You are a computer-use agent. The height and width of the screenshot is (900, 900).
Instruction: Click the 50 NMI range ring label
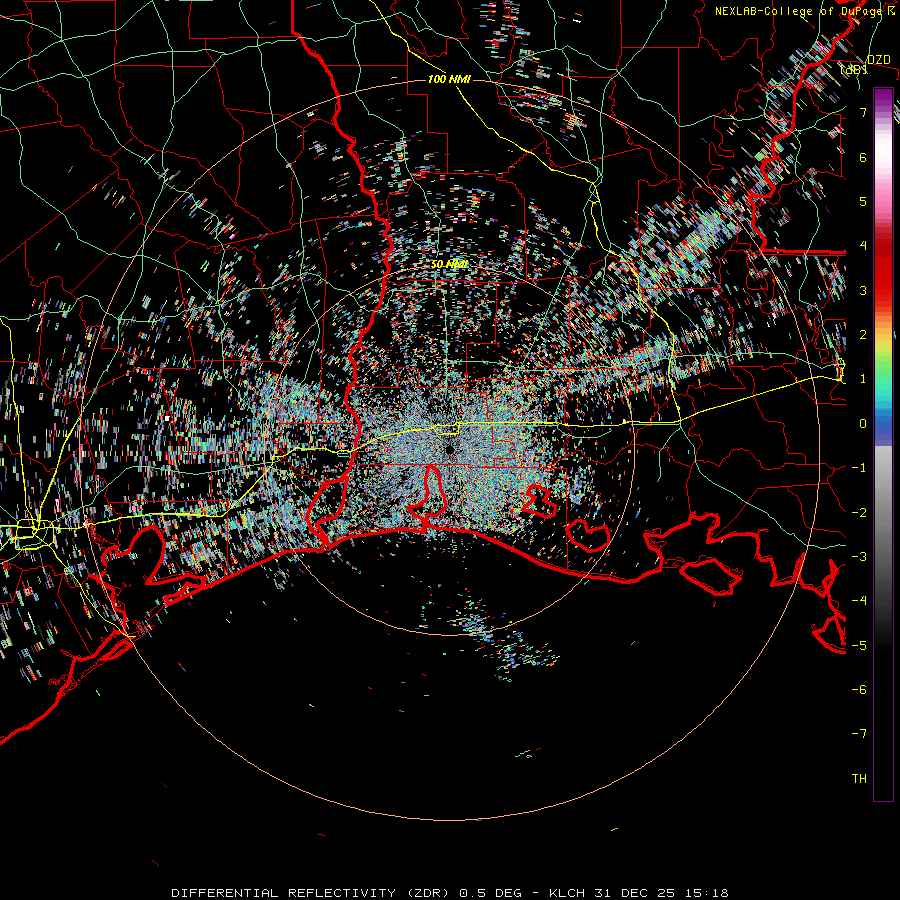pyautogui.click(x=449, y=264)
